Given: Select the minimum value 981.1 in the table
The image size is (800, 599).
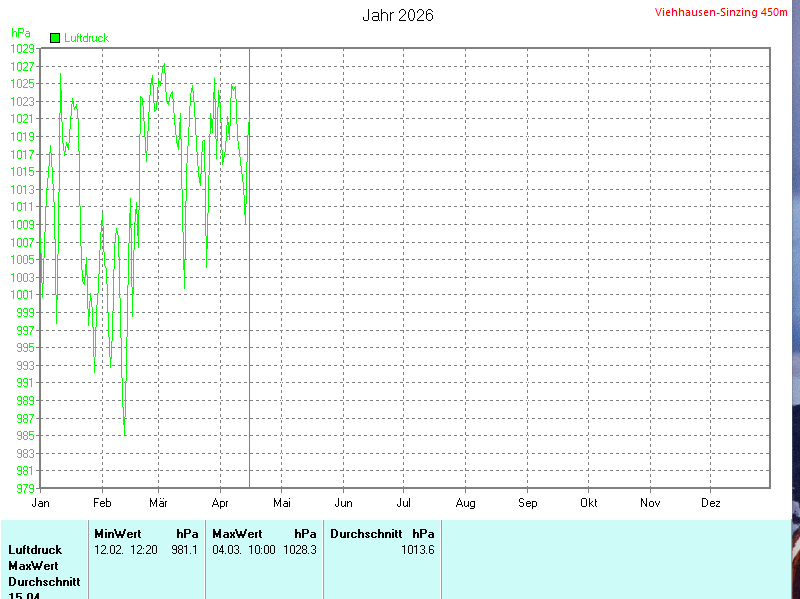Looking at the screenshot, I should click(185, 550).
